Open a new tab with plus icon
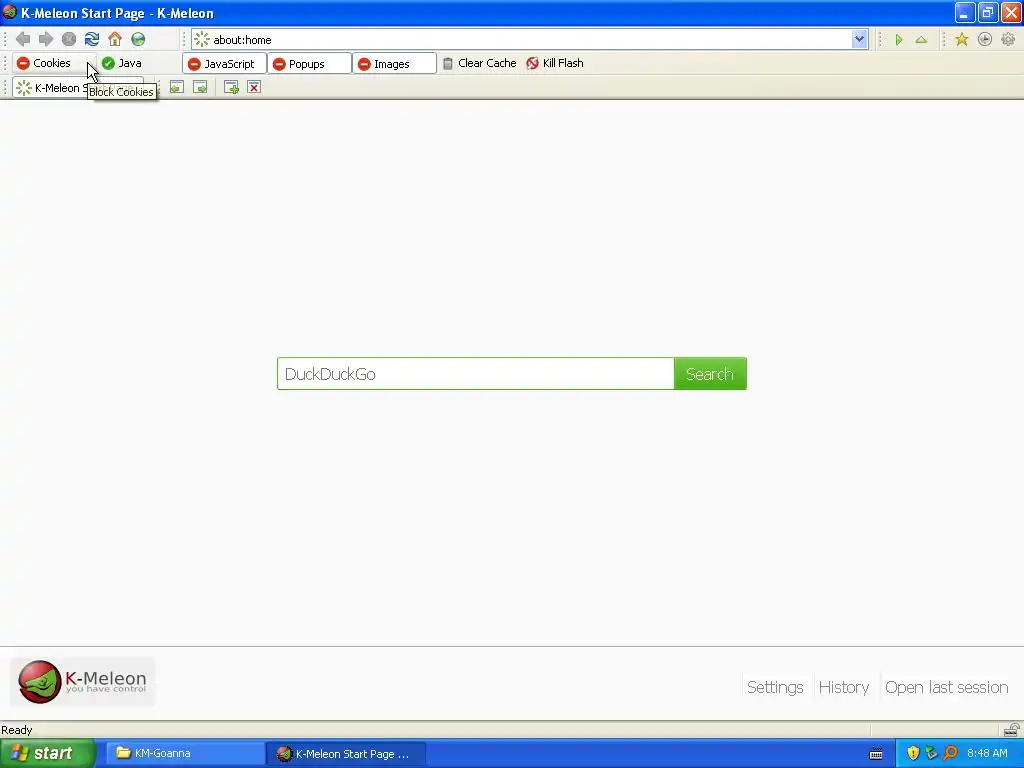 [231, 88]
